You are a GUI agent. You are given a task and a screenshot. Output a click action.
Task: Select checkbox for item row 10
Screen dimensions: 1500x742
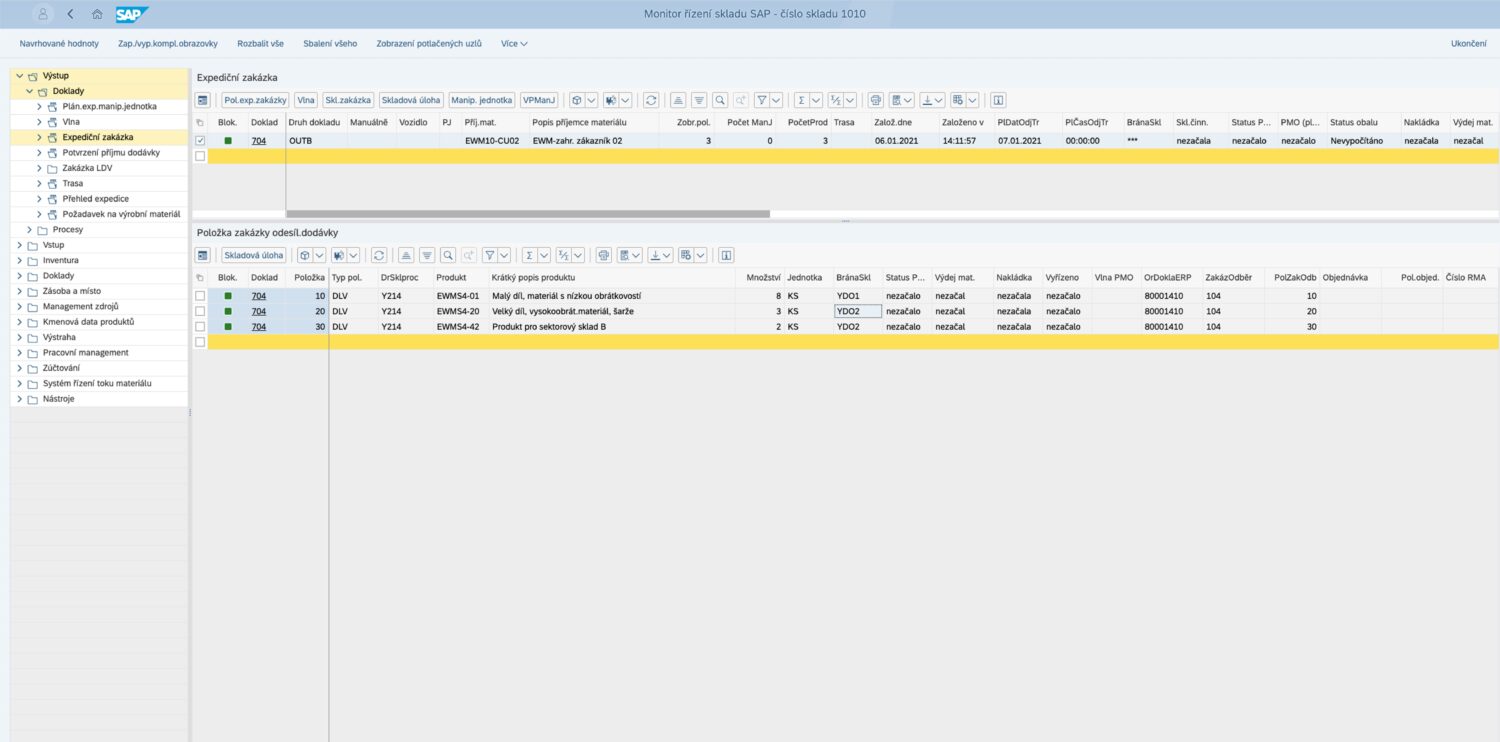coord(201,296)
